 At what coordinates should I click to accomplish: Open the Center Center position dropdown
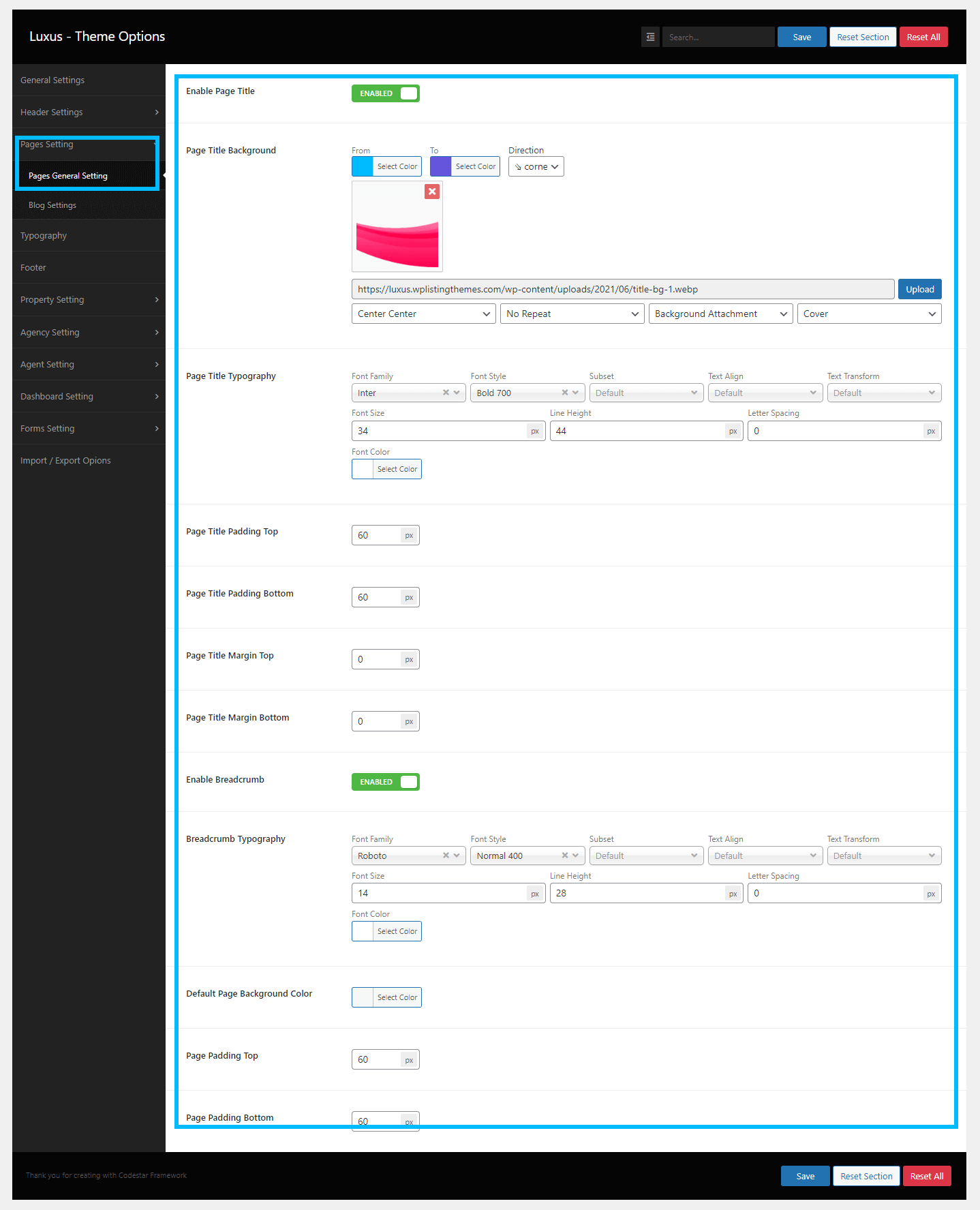pyautogui.click(x=423, y=314)
